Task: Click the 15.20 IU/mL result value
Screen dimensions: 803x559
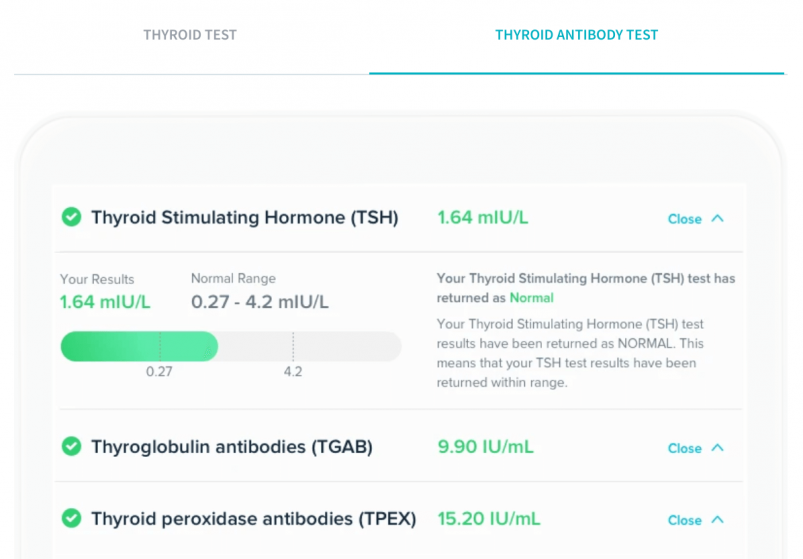Action: (x=489, y=519)
